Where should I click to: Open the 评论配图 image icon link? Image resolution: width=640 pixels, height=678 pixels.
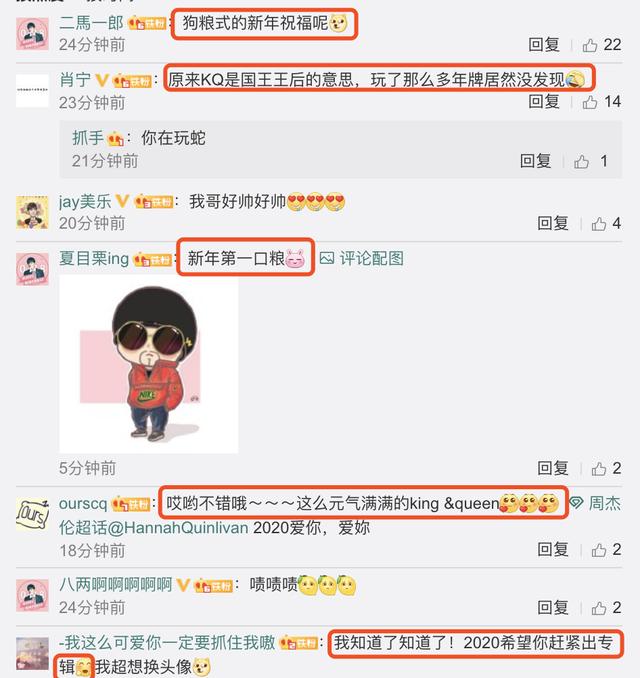coord(362,259)
